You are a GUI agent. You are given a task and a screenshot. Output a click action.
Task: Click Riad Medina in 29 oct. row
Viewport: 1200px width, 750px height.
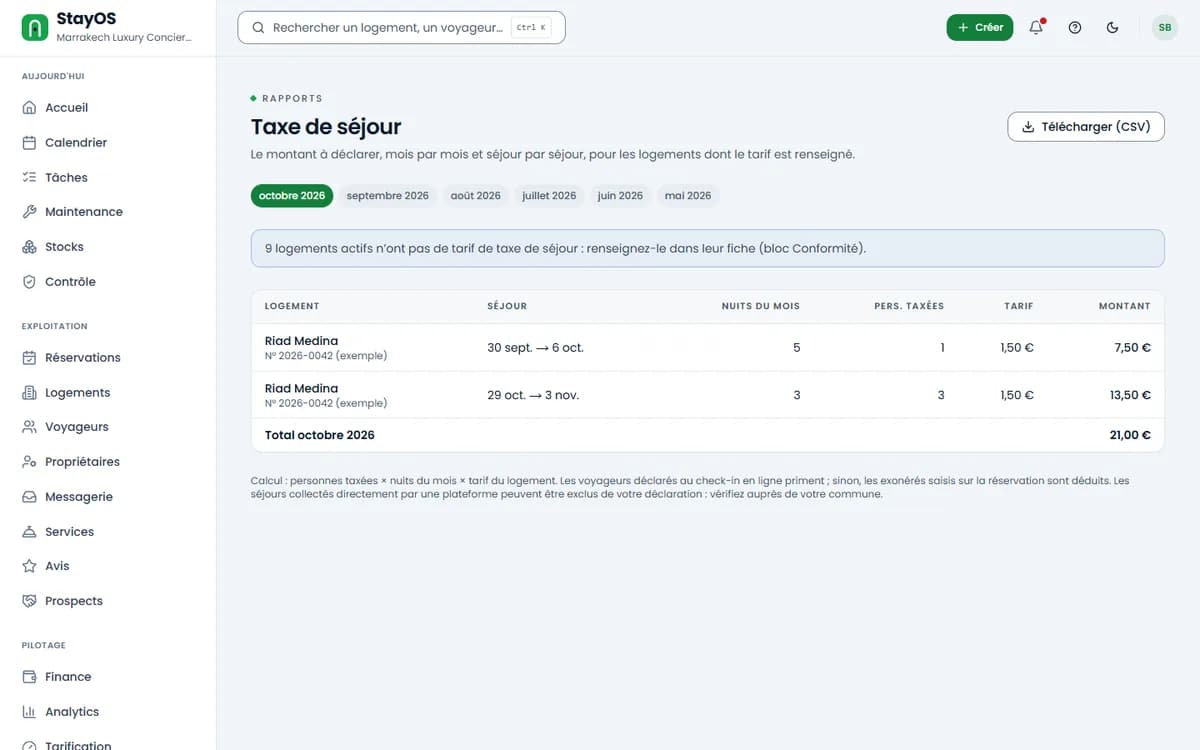302,388
